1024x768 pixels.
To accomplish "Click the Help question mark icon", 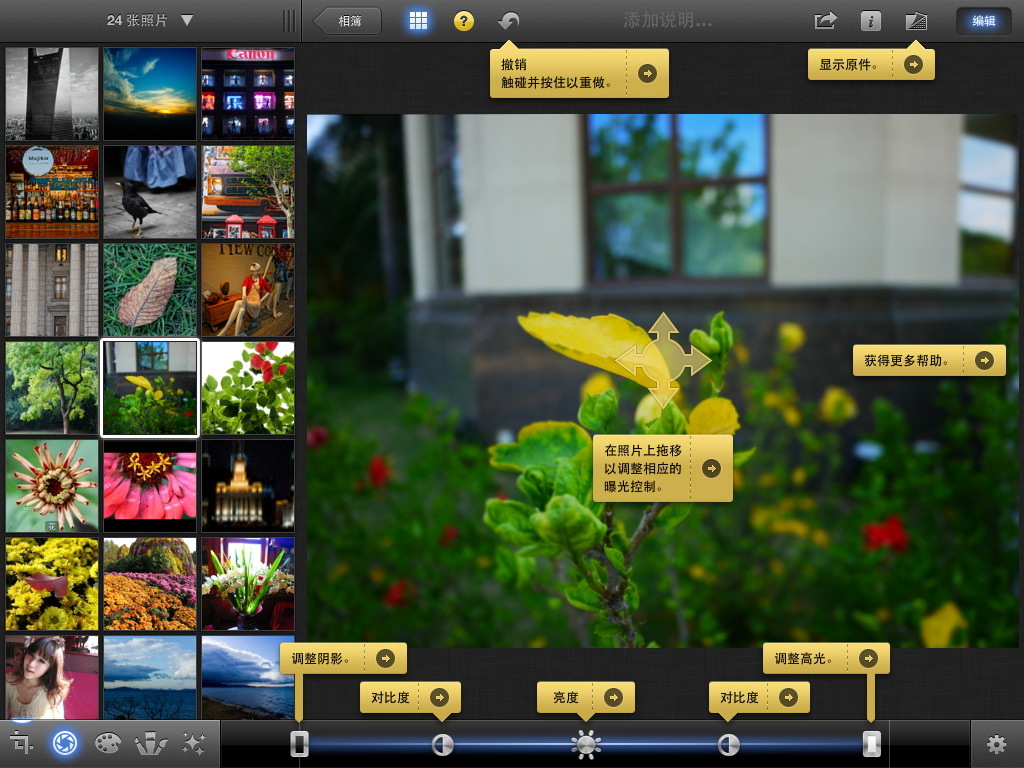I will 462,19.
